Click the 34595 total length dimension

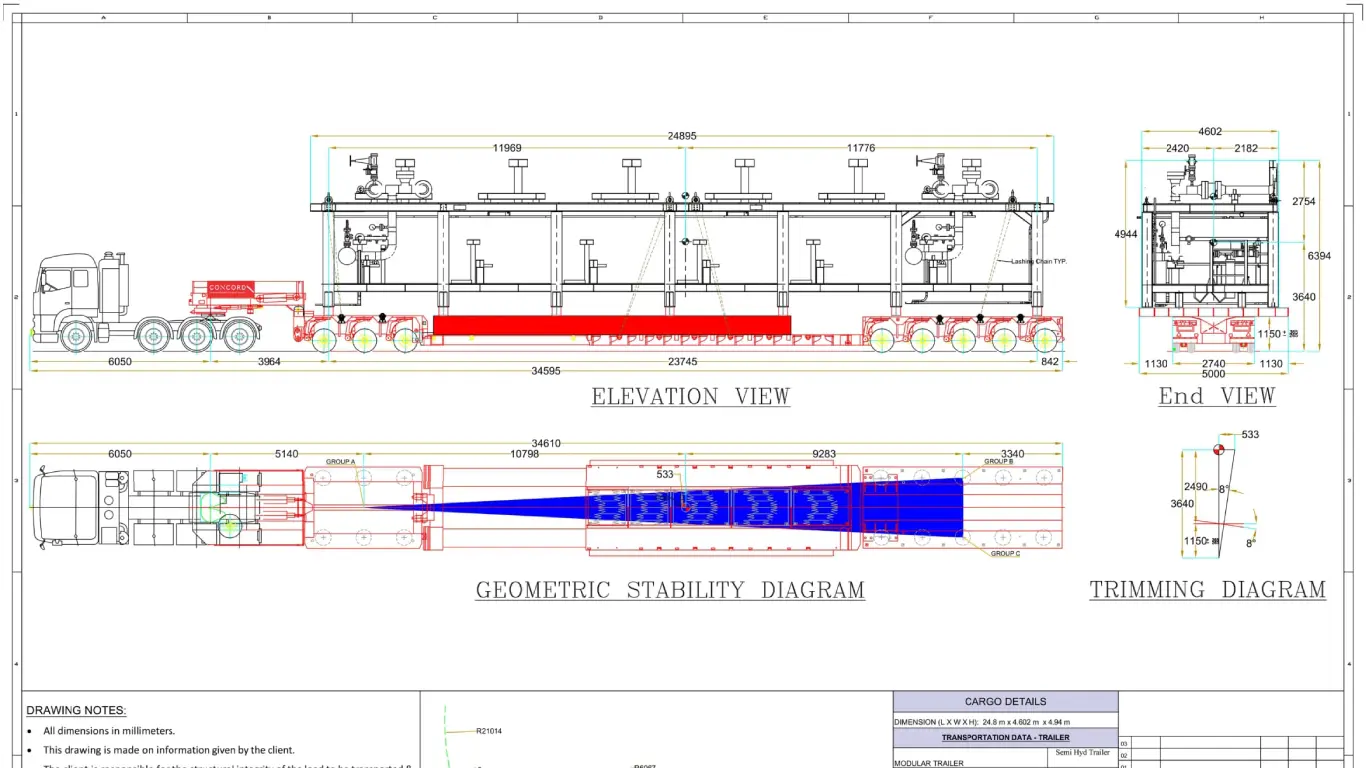coord(546,372)
